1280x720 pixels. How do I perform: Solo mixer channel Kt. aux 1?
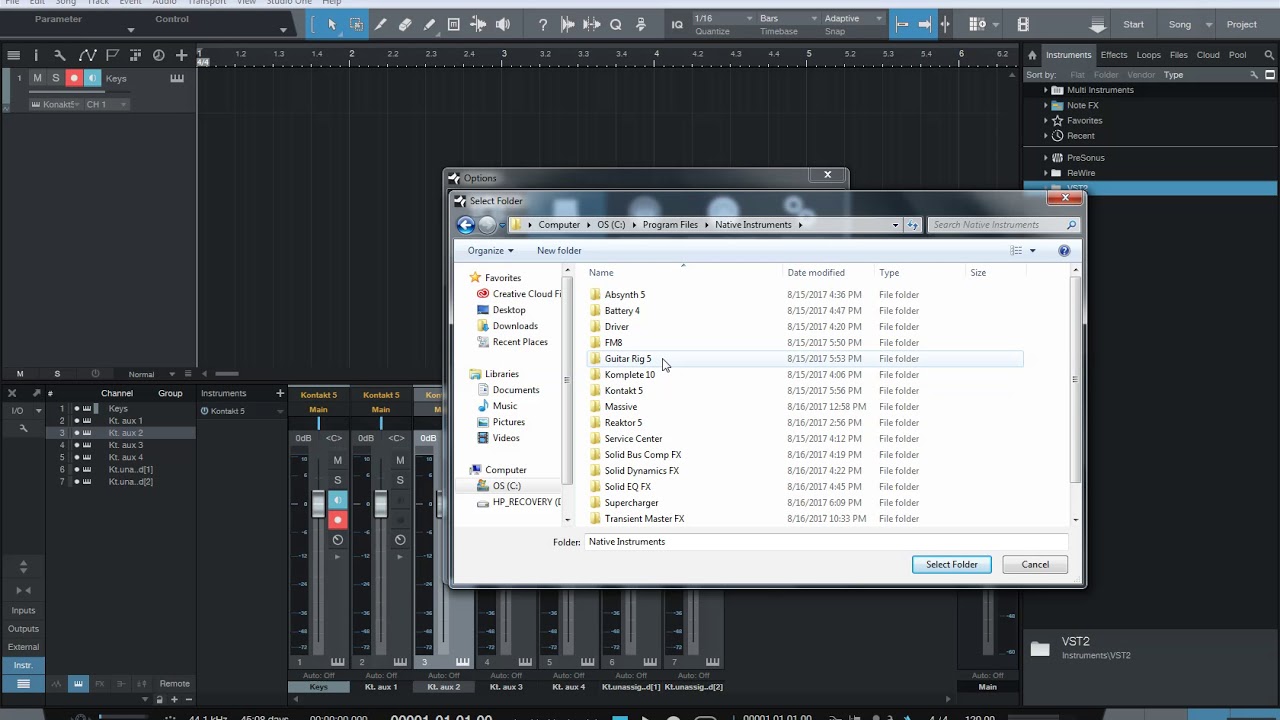(x=400, y=480)
